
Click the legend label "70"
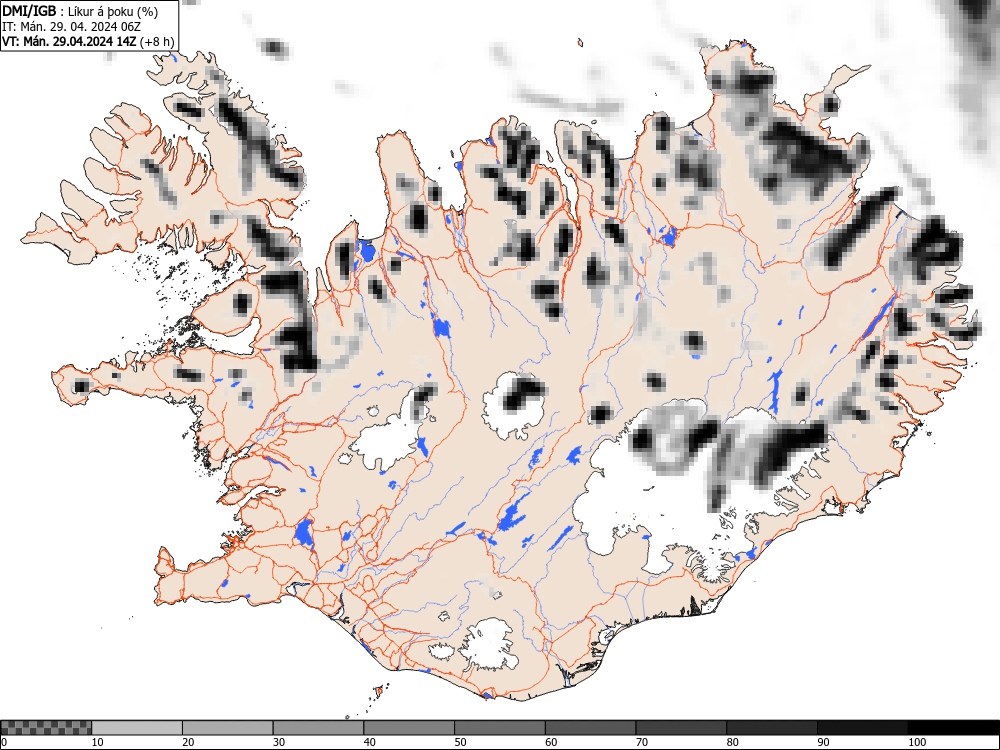(642, 742)
